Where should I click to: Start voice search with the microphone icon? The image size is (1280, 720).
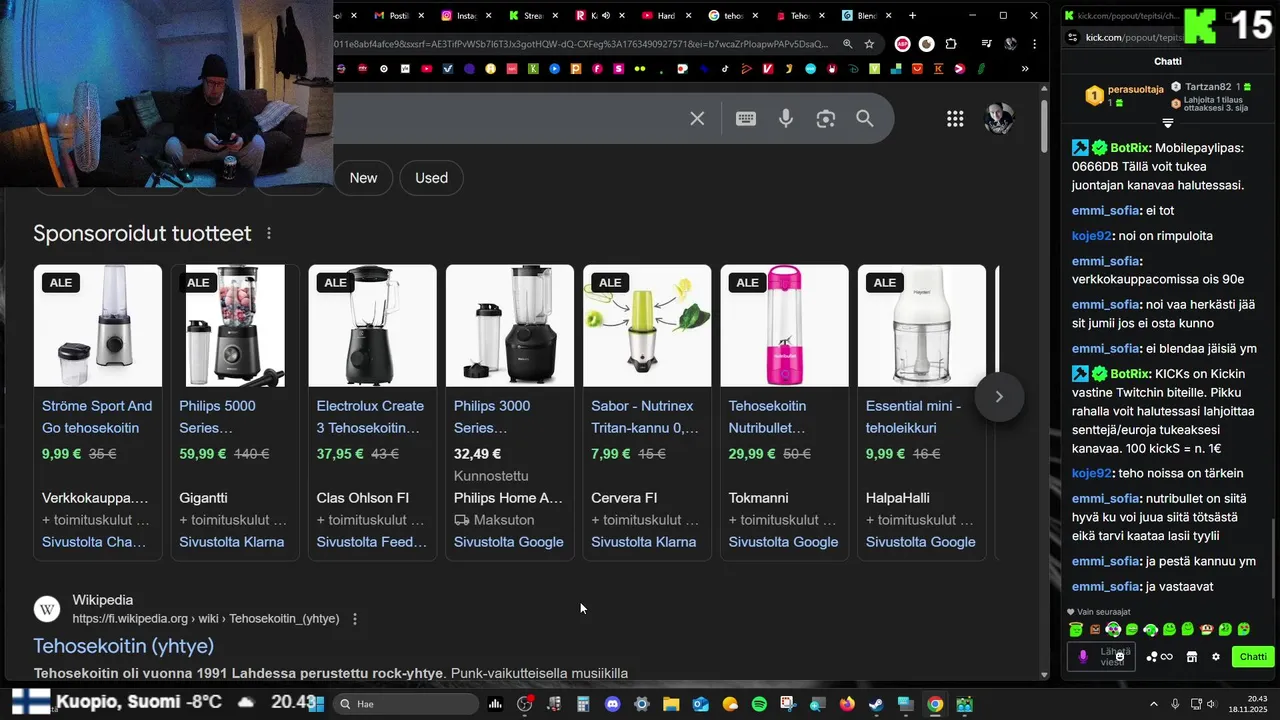[x=786, y=119]
